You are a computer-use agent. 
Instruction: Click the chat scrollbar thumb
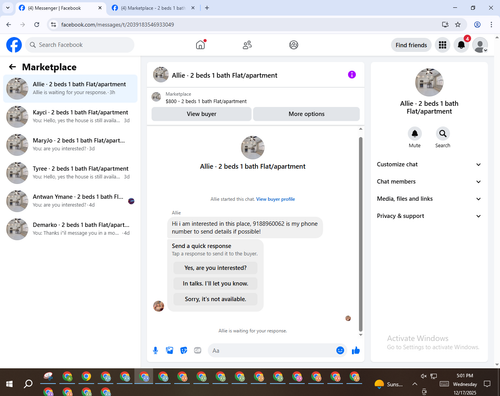pyautogui.click(x=360, y=234)
